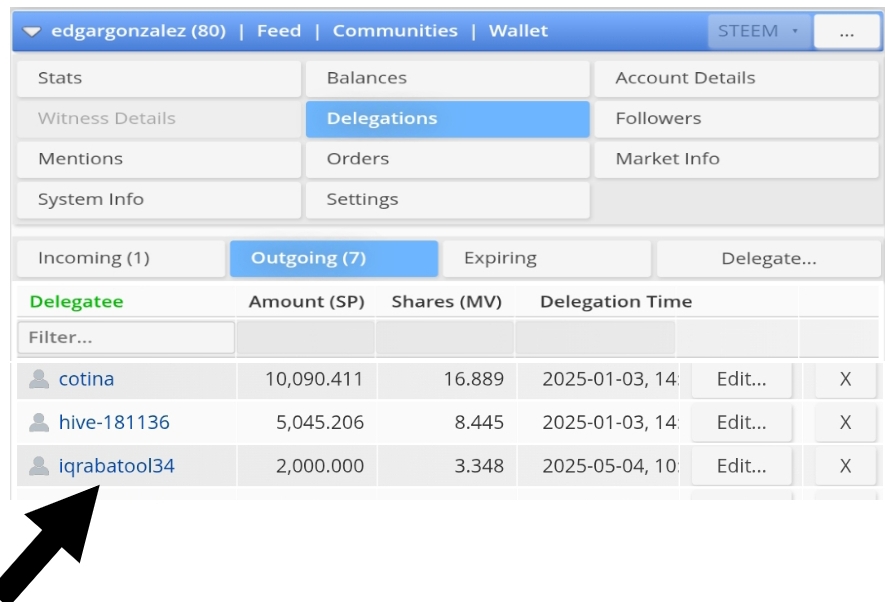Edit the cotina delegation
This screenshot has width=885, height=602.
741,380
